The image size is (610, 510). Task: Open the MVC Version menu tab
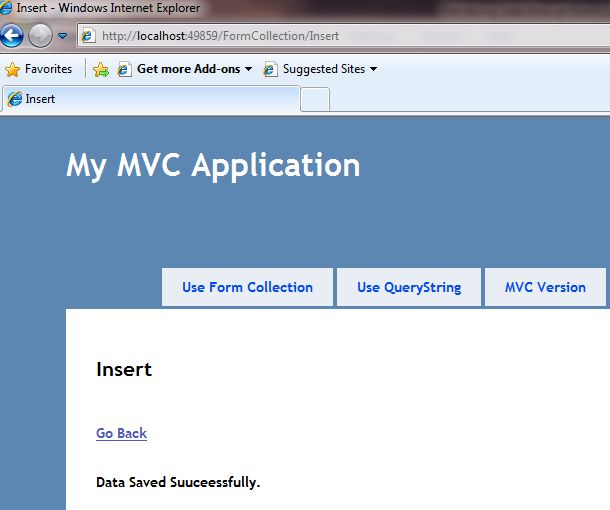[545, 287]
